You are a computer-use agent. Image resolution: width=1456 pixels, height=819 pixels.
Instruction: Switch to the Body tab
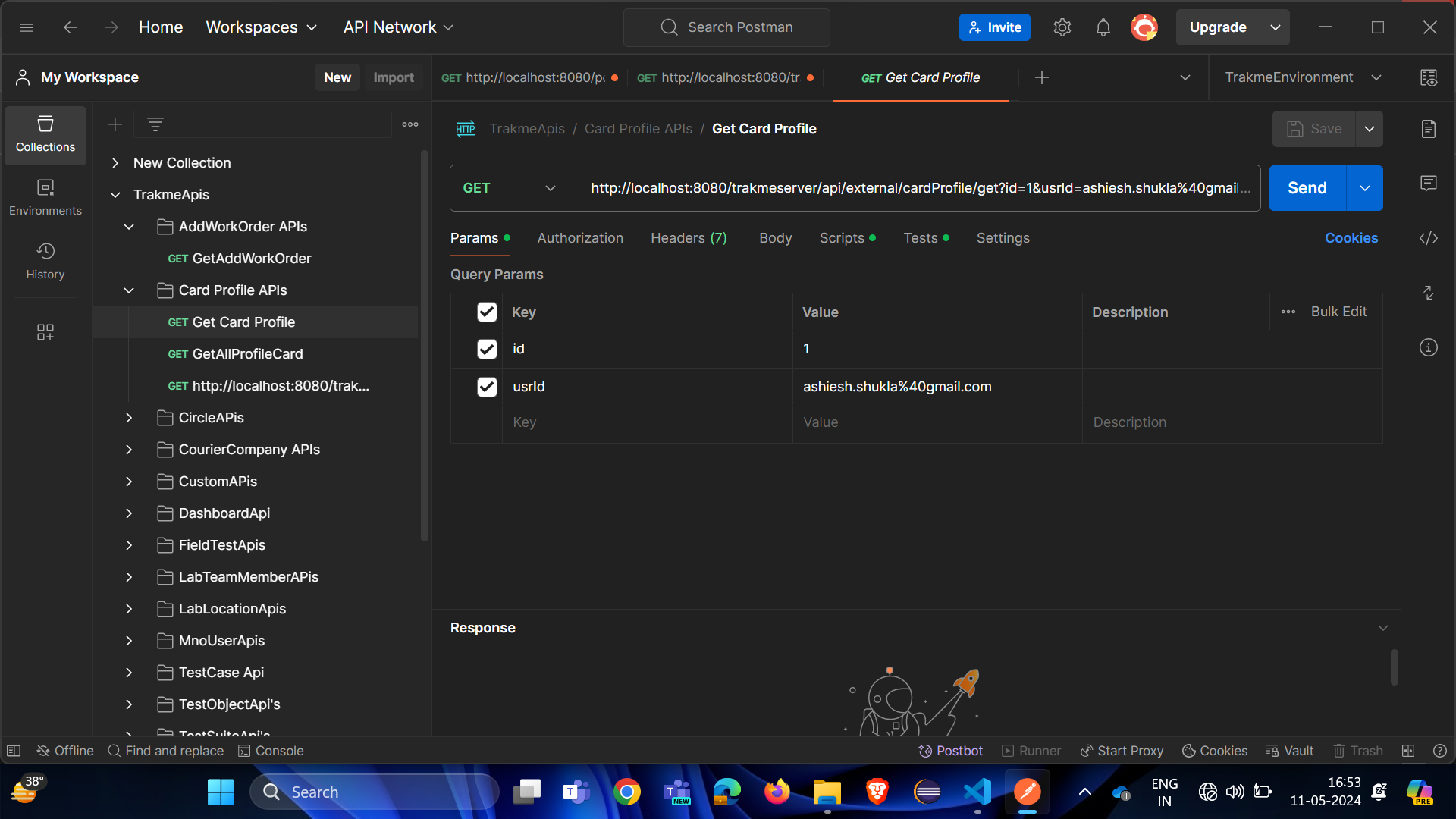click(x=776, y=238)
